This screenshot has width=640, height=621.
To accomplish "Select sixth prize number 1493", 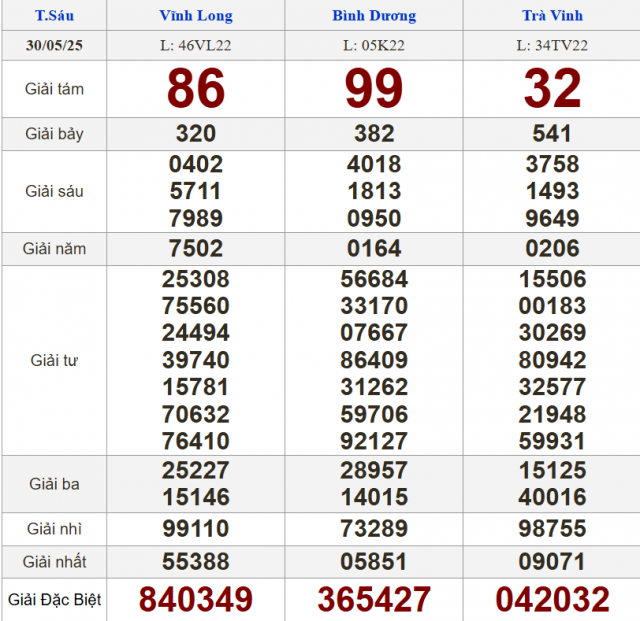I will pyautogui.click(x=552, y=191).
